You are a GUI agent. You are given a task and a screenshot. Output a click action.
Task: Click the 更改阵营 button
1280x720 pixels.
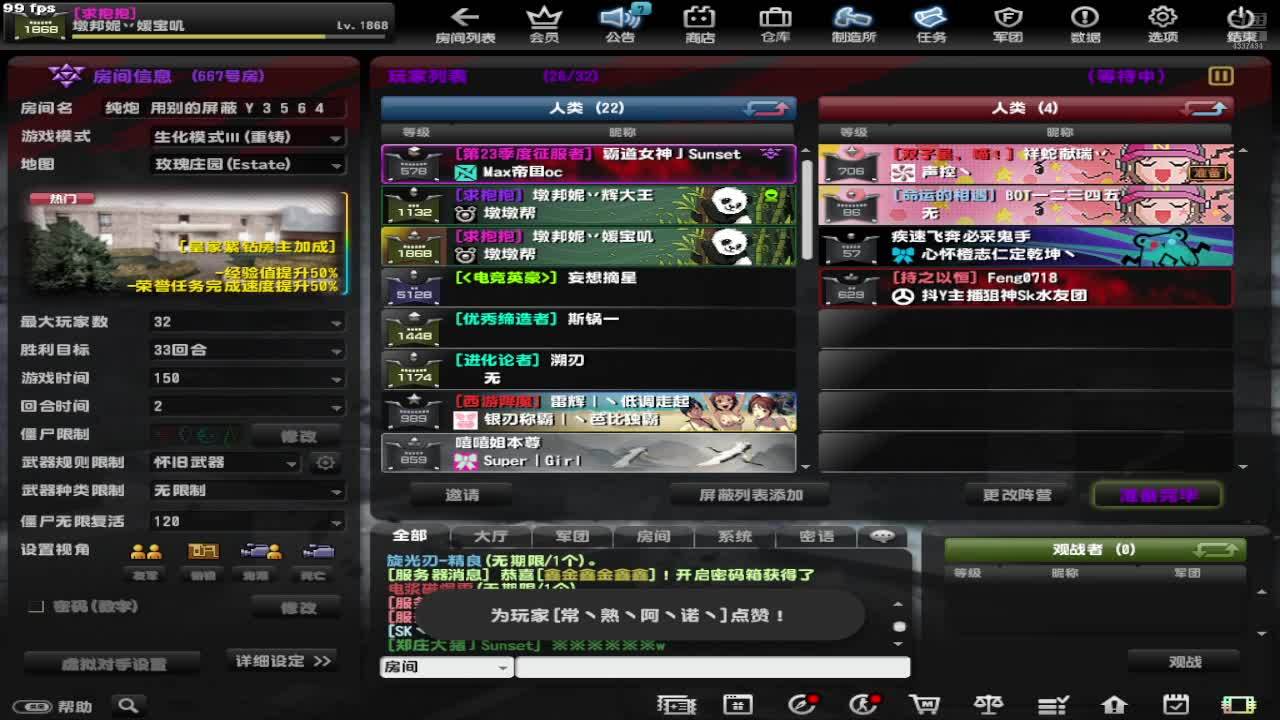click(1016, 495)
